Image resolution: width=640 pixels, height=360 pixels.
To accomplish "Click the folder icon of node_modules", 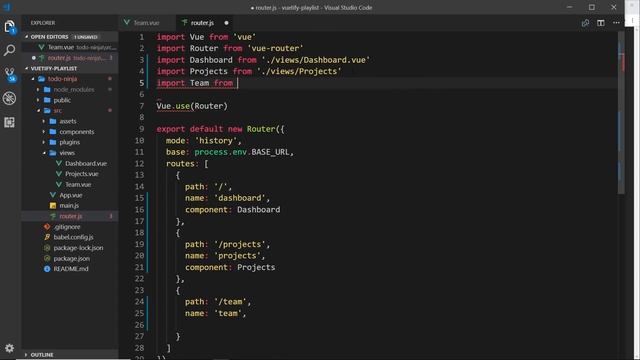I will pos(47,89).
